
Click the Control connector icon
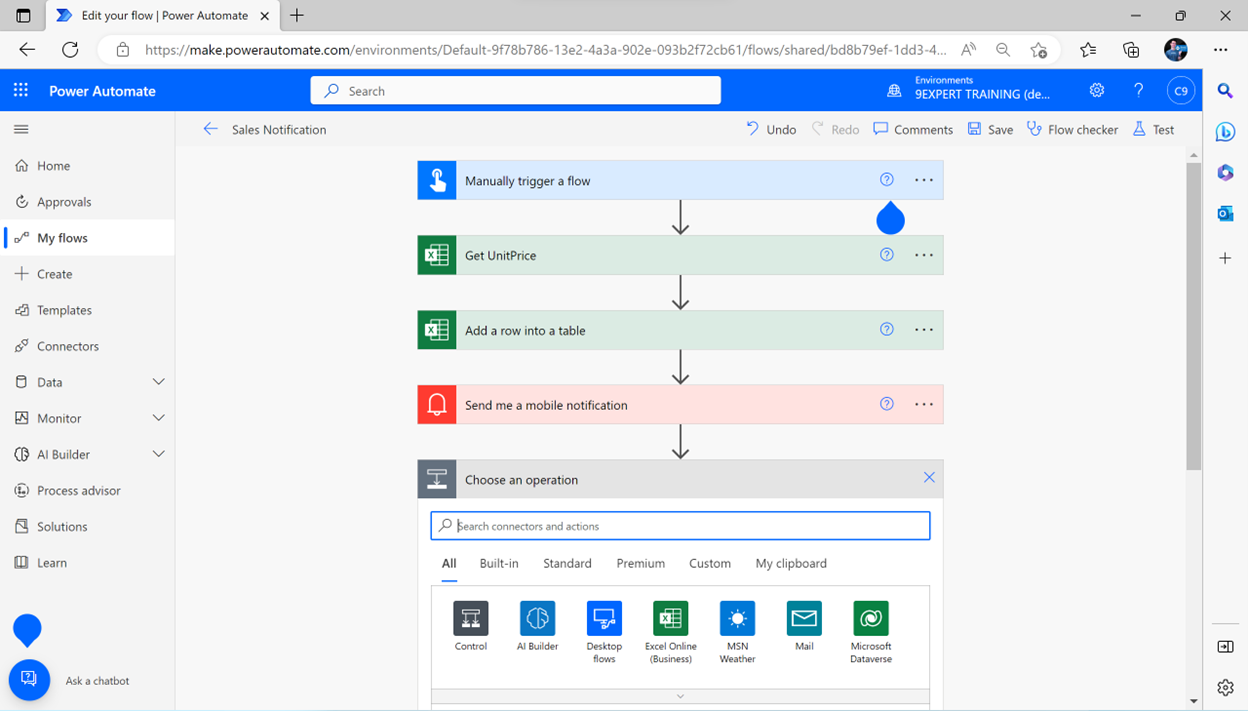[470, 617]
